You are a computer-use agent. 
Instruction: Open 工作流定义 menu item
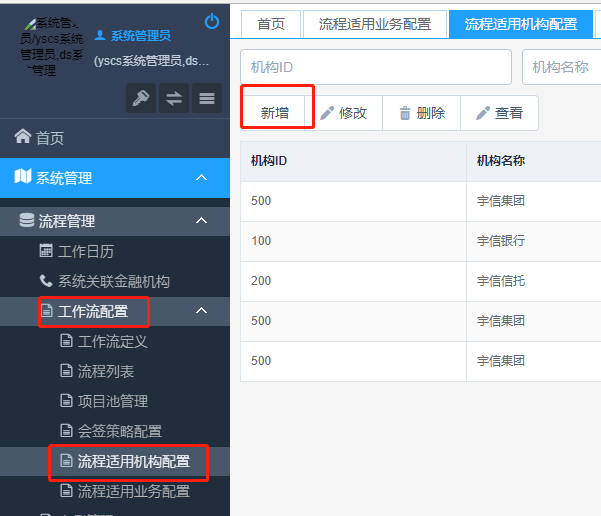click(115, 341)
